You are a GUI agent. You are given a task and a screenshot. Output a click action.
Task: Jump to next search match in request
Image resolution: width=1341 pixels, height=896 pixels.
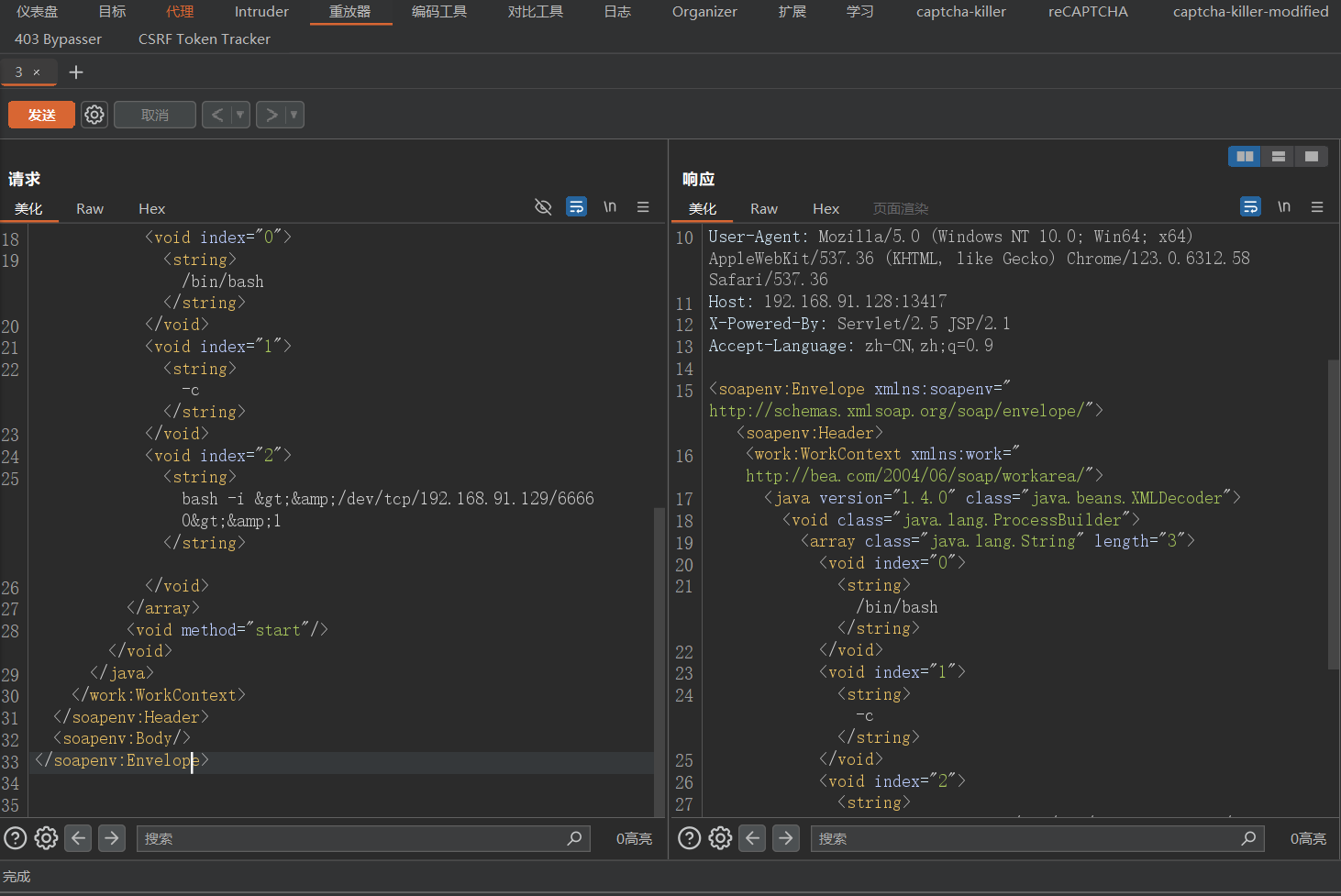[112, 838]
